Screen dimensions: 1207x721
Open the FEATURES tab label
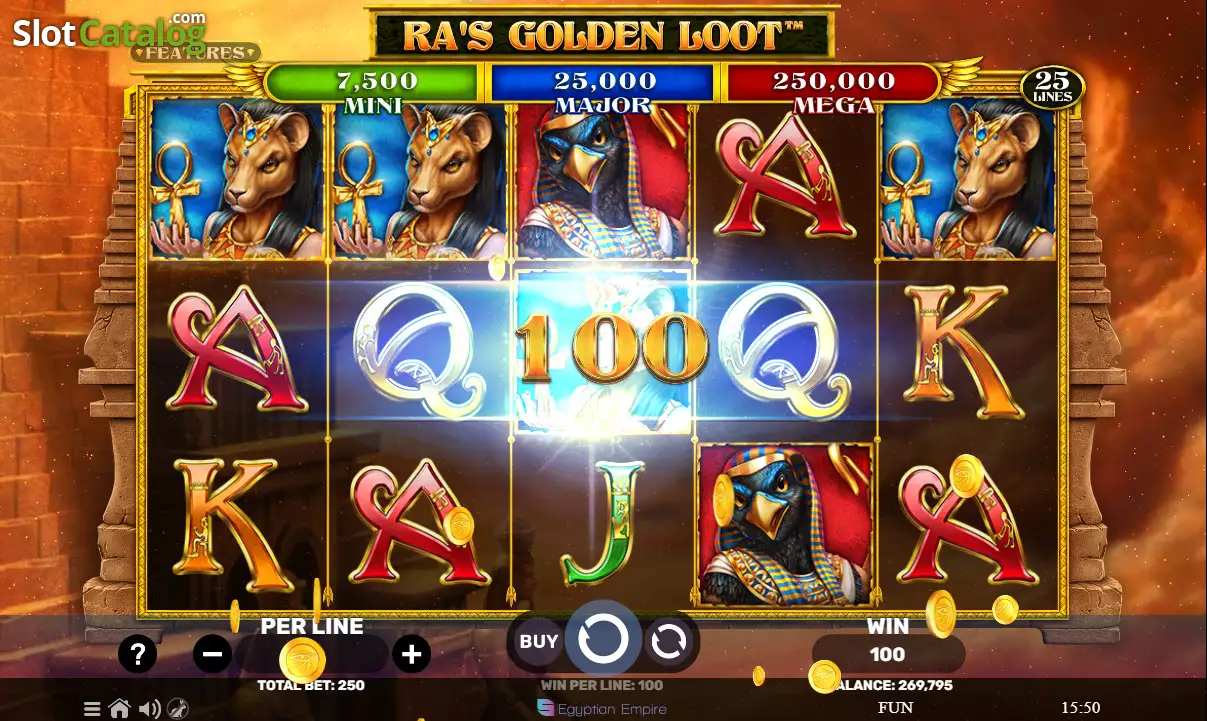pos(195,52)
